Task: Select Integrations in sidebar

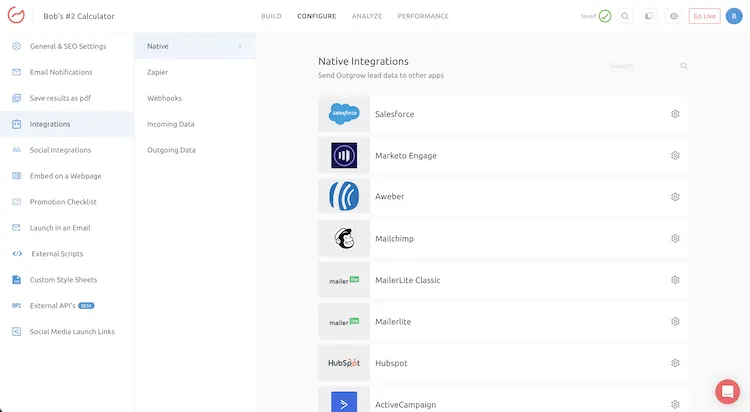Action: click(x=67, y=124)
